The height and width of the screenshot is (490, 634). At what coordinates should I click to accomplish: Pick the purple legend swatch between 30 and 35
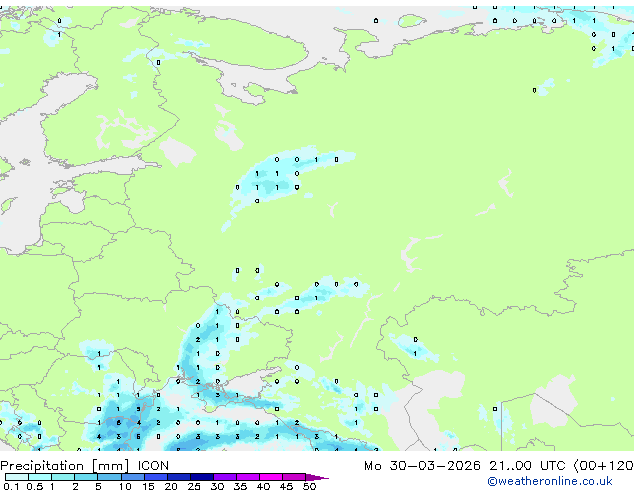pos(225,477)
